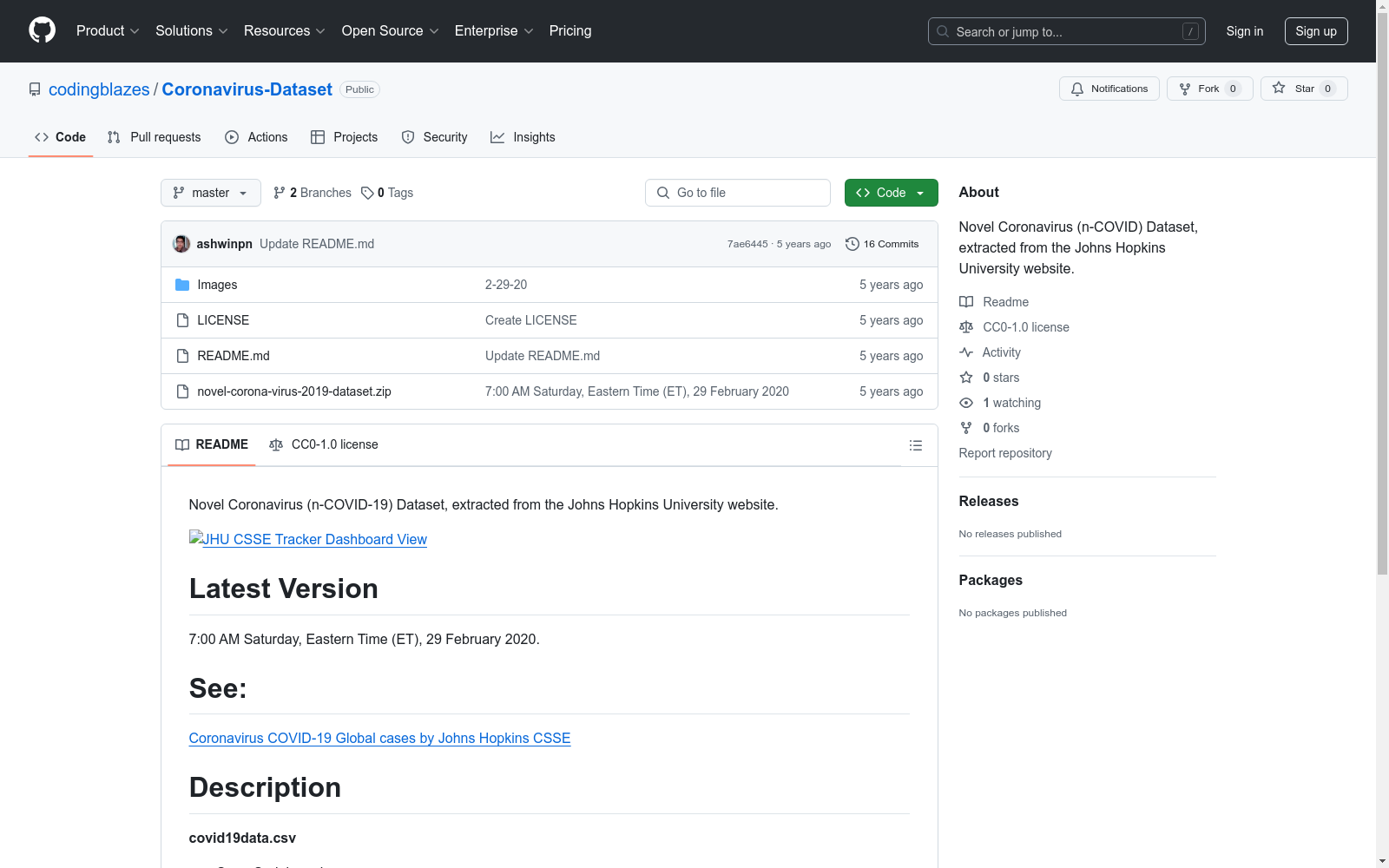Click the Go to file input
Image resolution: width=1389 pixels, height=868 pixels.
click(738, 193)
